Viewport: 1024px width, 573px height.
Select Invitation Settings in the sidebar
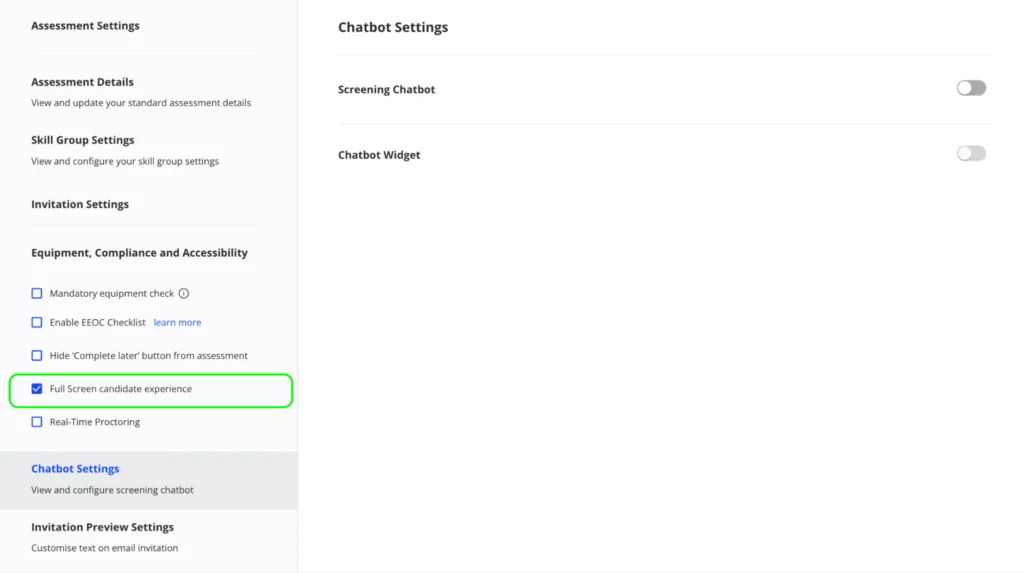[80, 204]
